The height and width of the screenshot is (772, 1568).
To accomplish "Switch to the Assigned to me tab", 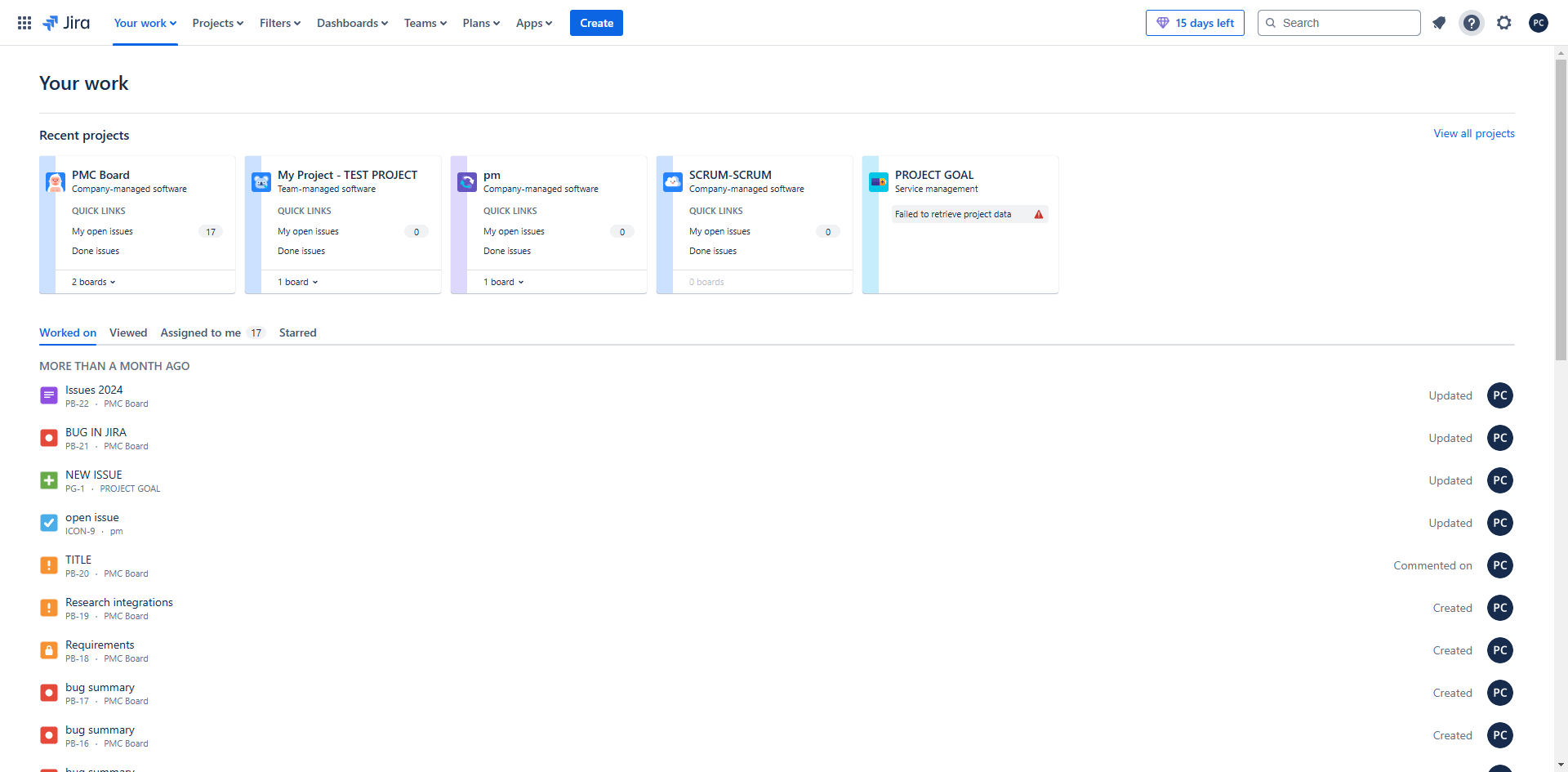I will [201, 332].
